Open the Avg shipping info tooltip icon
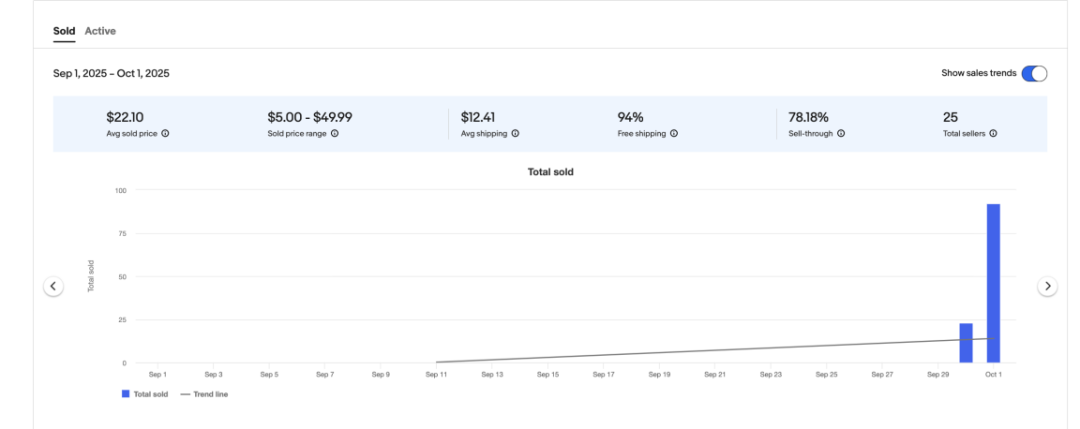The image size is (1080, 429). [x=515, y=133]
